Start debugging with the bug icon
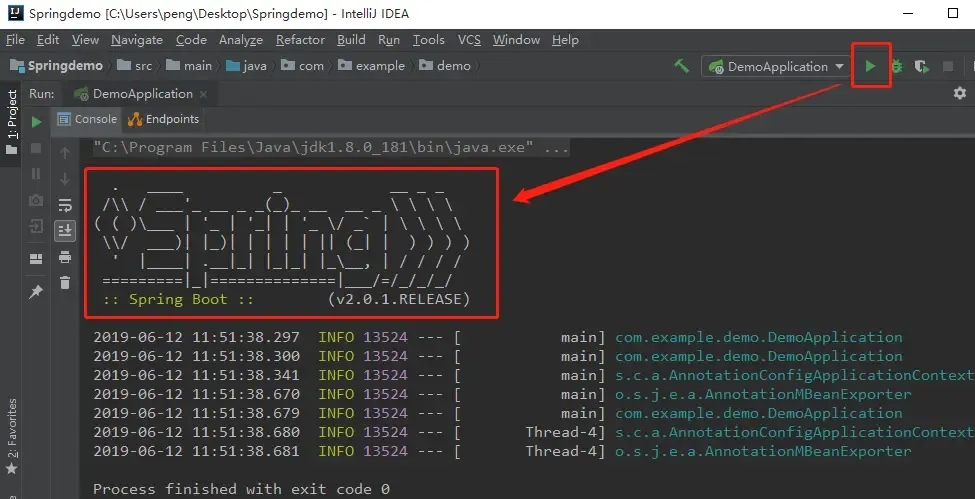Viewport: 975px width, 499px height. click(x=897, y=67)
